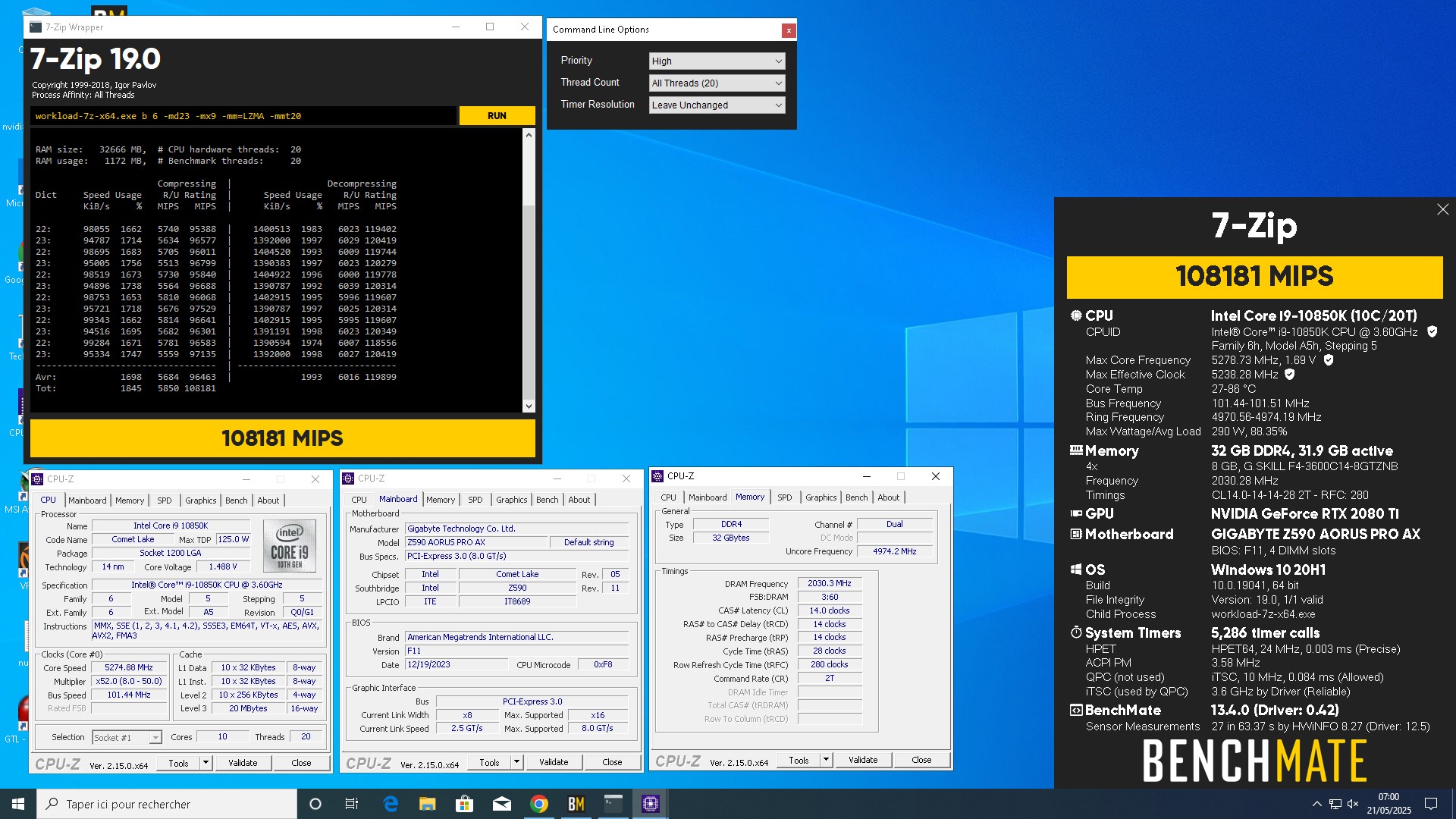
Task: Click Tools button in third CPU-Z window
Action: [x=799, y=760]
